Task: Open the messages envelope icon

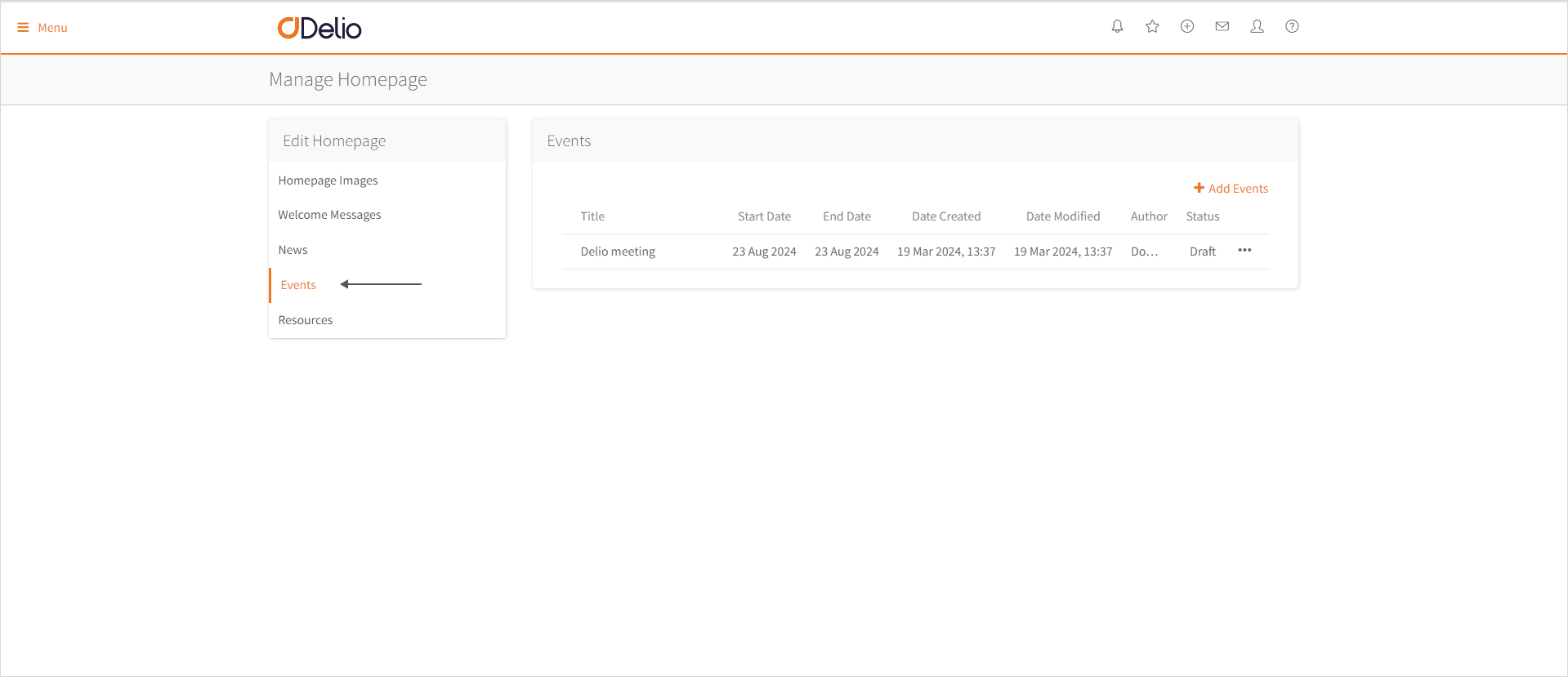Action: click(x=1222, y=26)
